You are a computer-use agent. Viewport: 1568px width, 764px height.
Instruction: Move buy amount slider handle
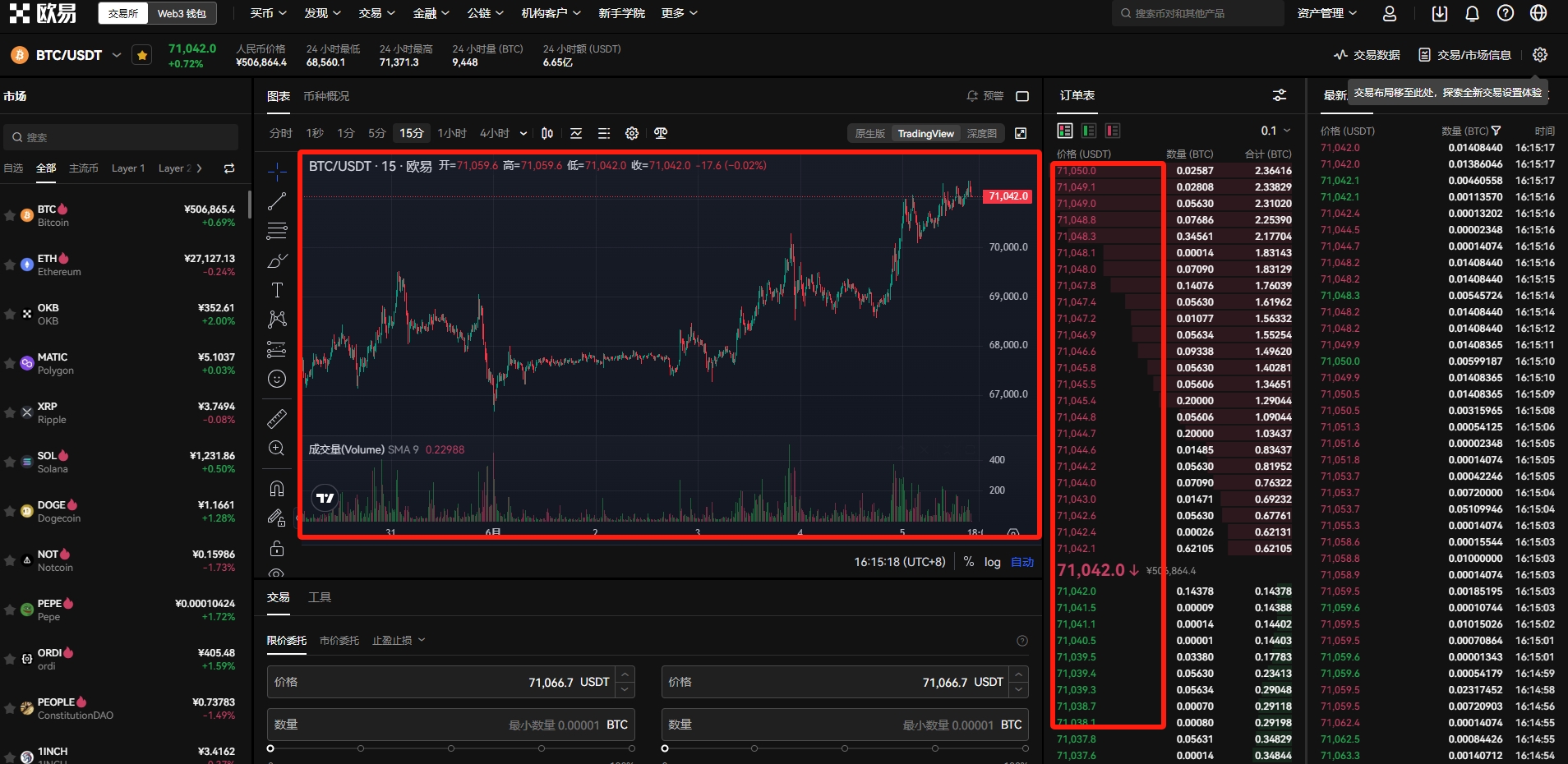[270, 748]
